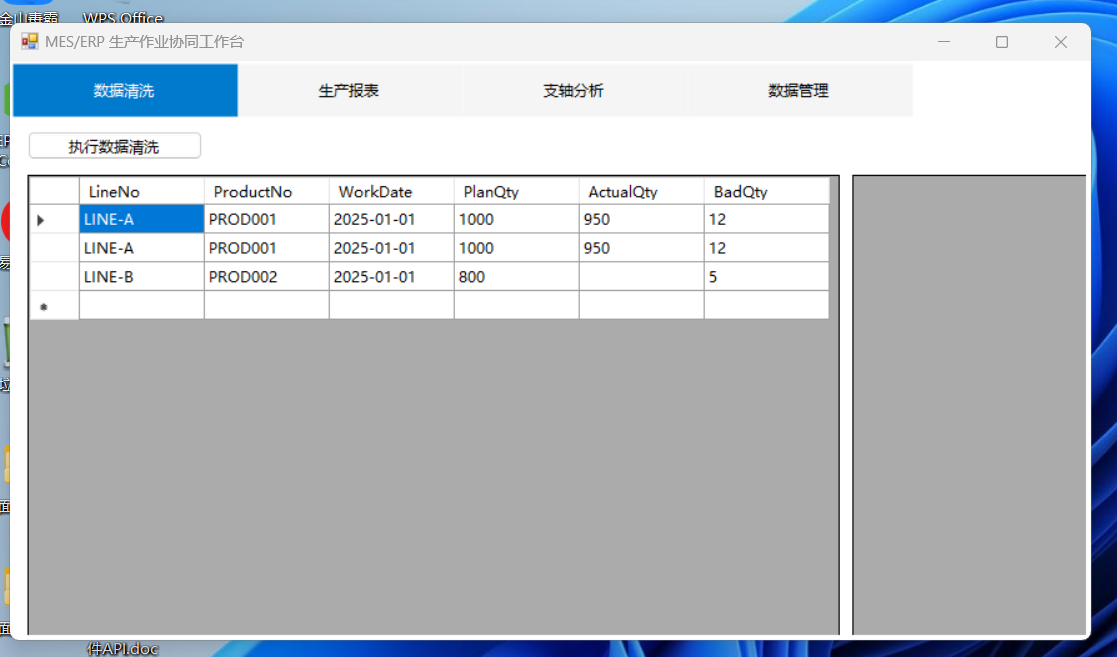Select PlanQty 1000 in the second row
Image resolution: width=1117 pixels, height=657 pixels.
click(516, 248)
